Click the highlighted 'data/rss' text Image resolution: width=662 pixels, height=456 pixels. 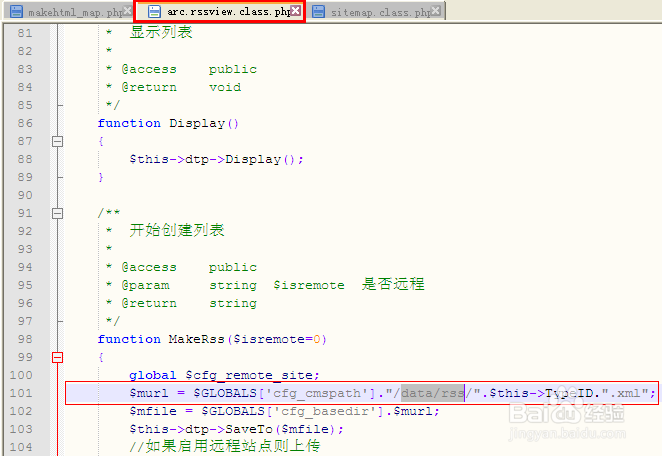[432, 394]
